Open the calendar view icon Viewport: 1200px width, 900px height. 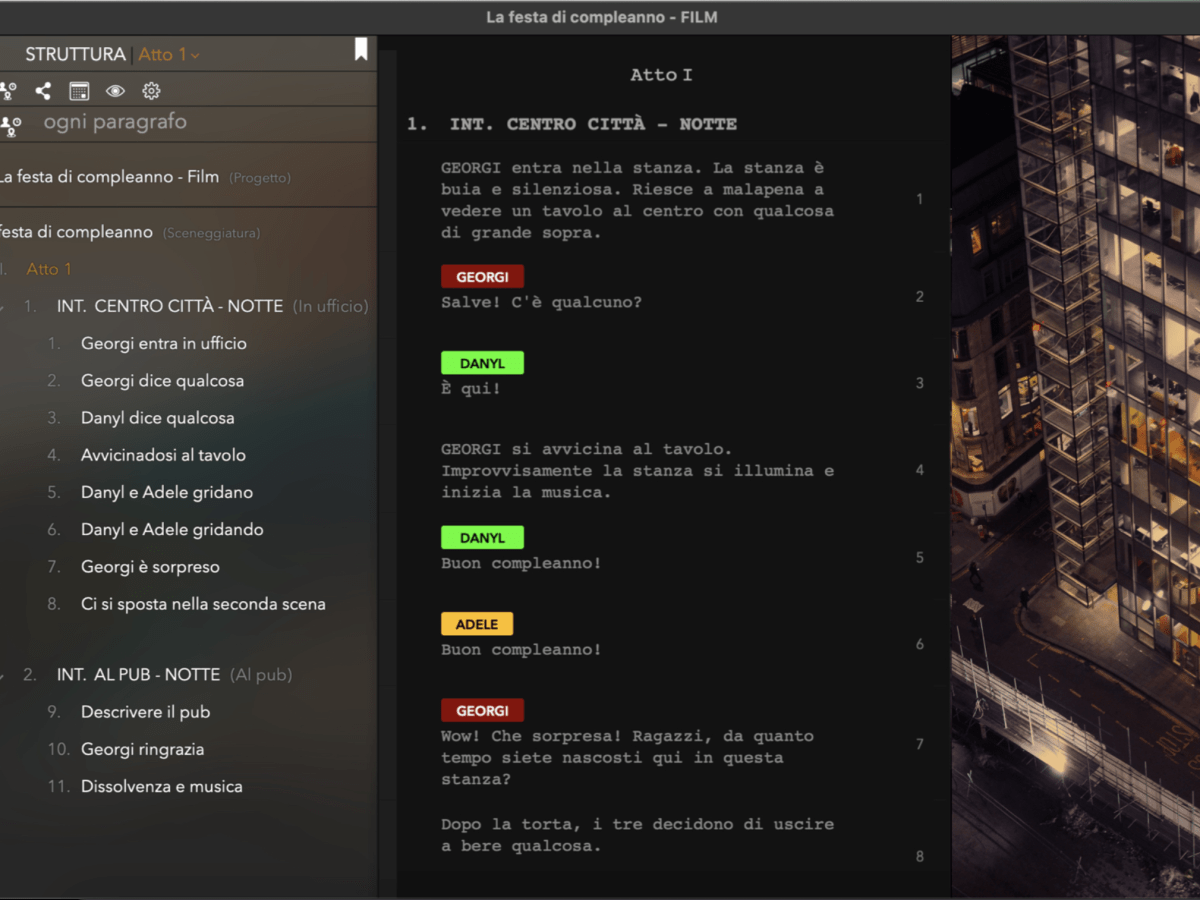point(79,91)
